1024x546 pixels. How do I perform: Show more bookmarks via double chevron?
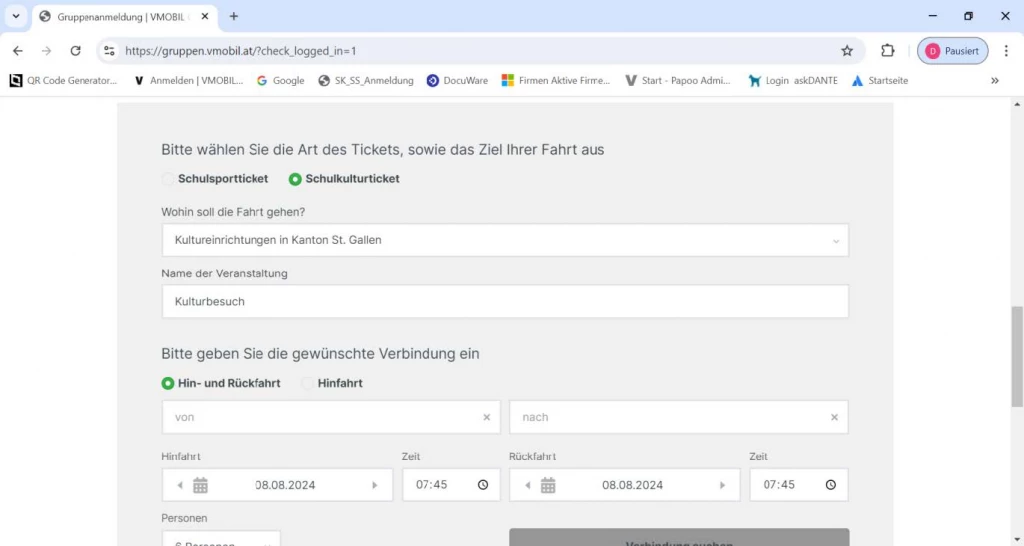point(994,81)
